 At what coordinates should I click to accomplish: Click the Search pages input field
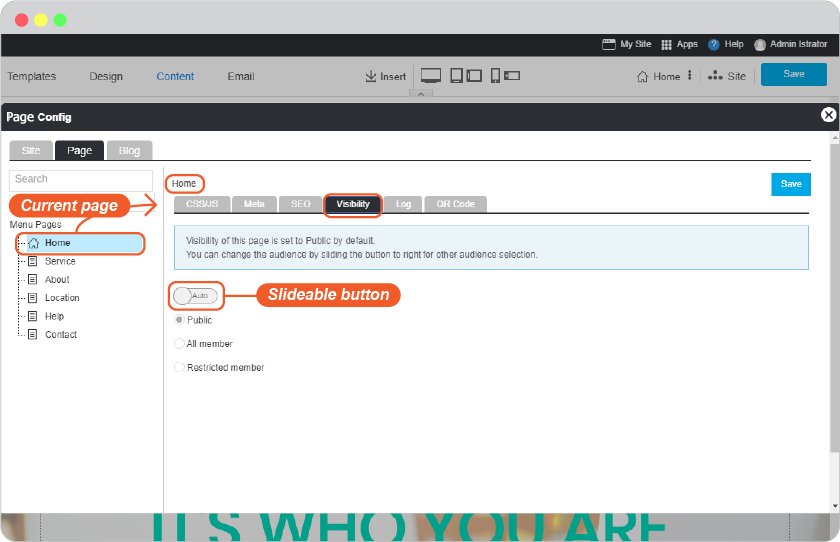[x=81, y=180]
